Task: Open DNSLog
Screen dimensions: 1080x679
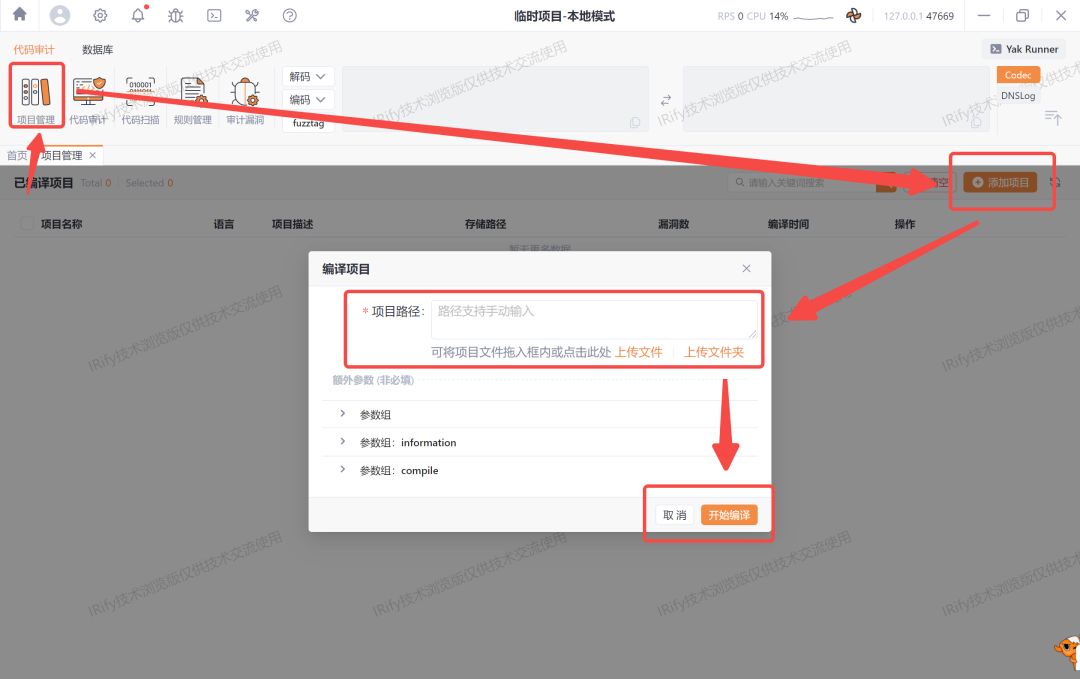Action: (x=1018, y=96)
